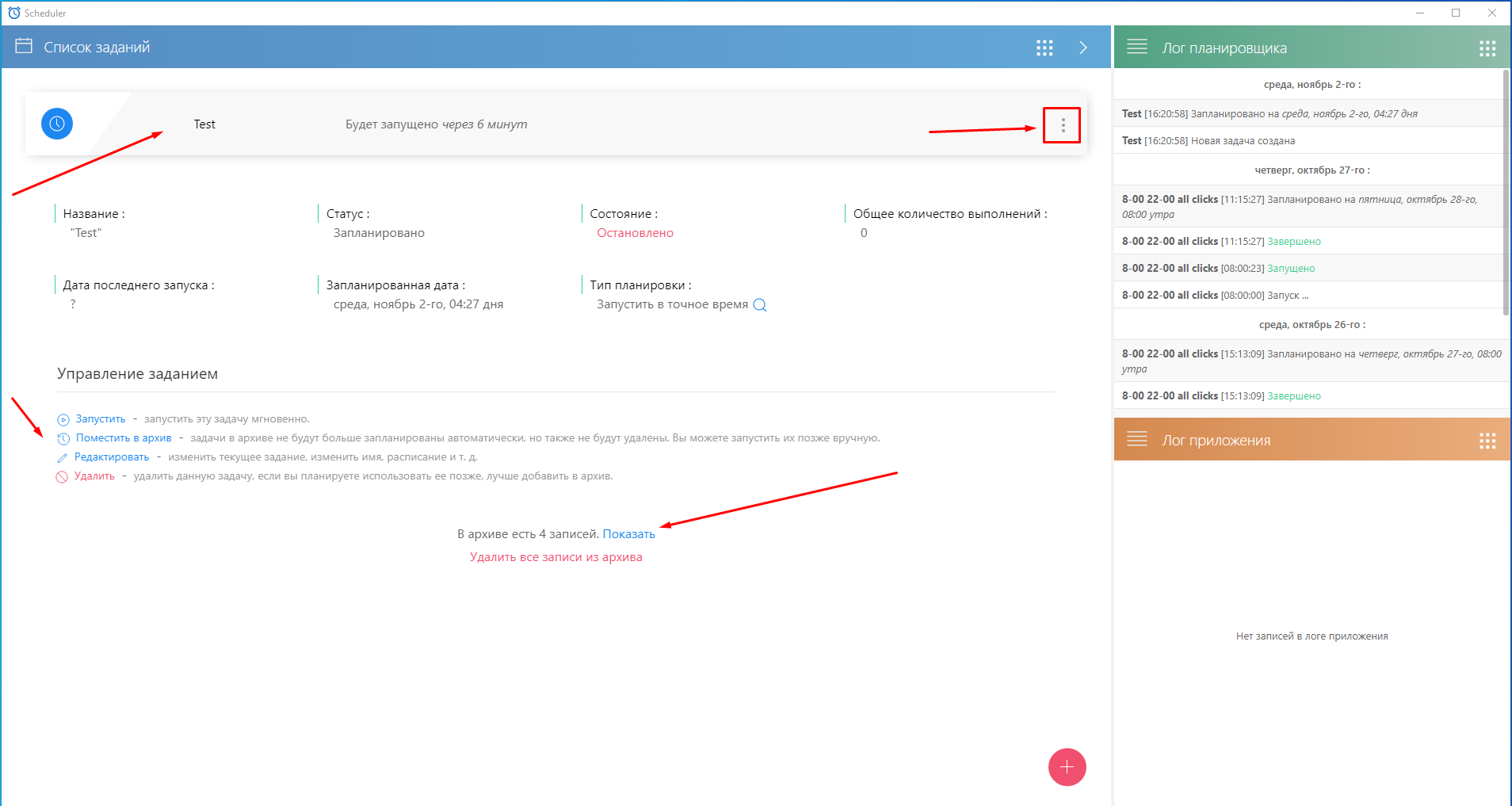Click the Запланировано status value
Viewport: 1512px width, 806px height.
point(379,233)
